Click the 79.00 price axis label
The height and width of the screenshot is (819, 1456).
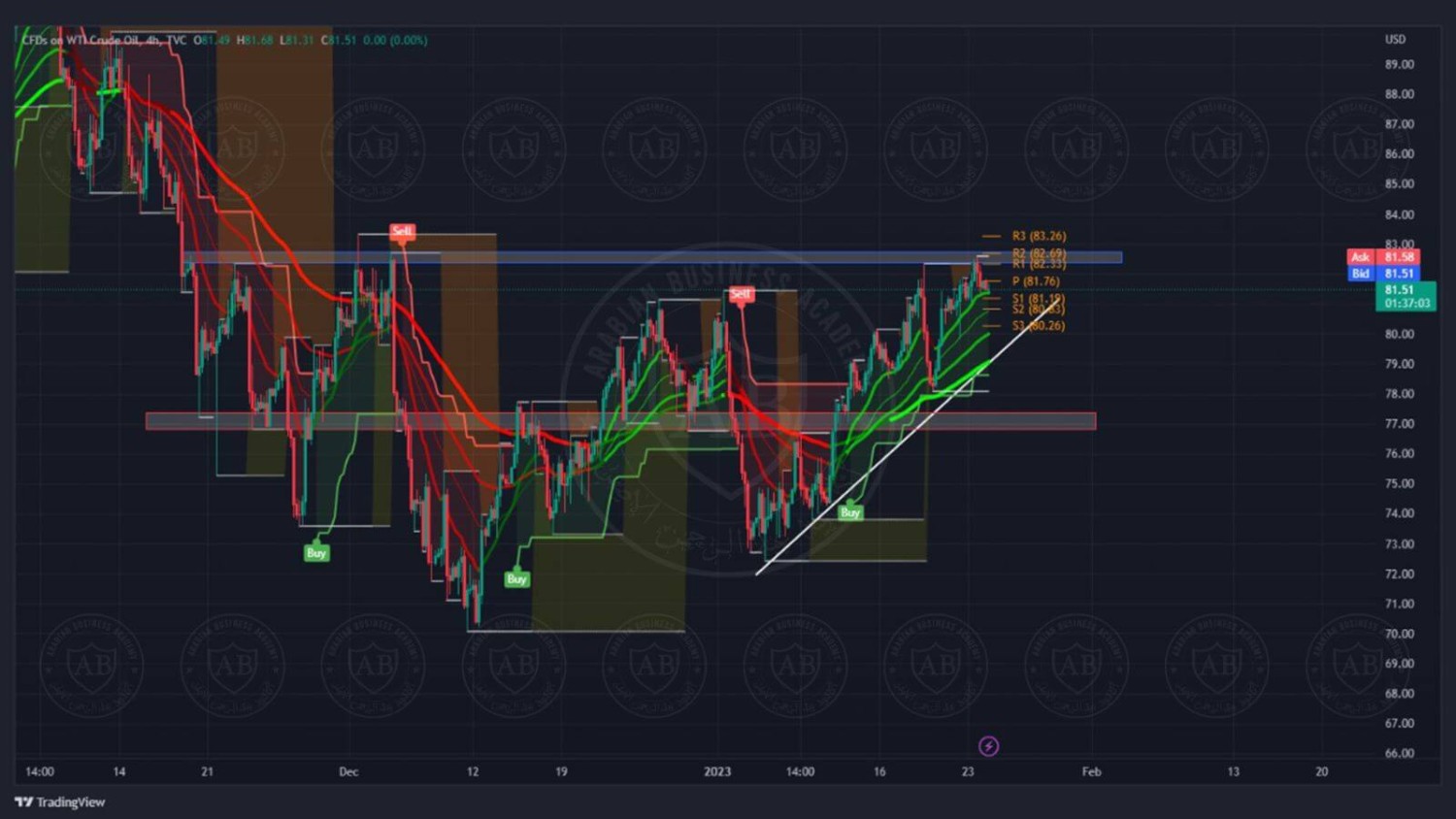point(1400,364)
